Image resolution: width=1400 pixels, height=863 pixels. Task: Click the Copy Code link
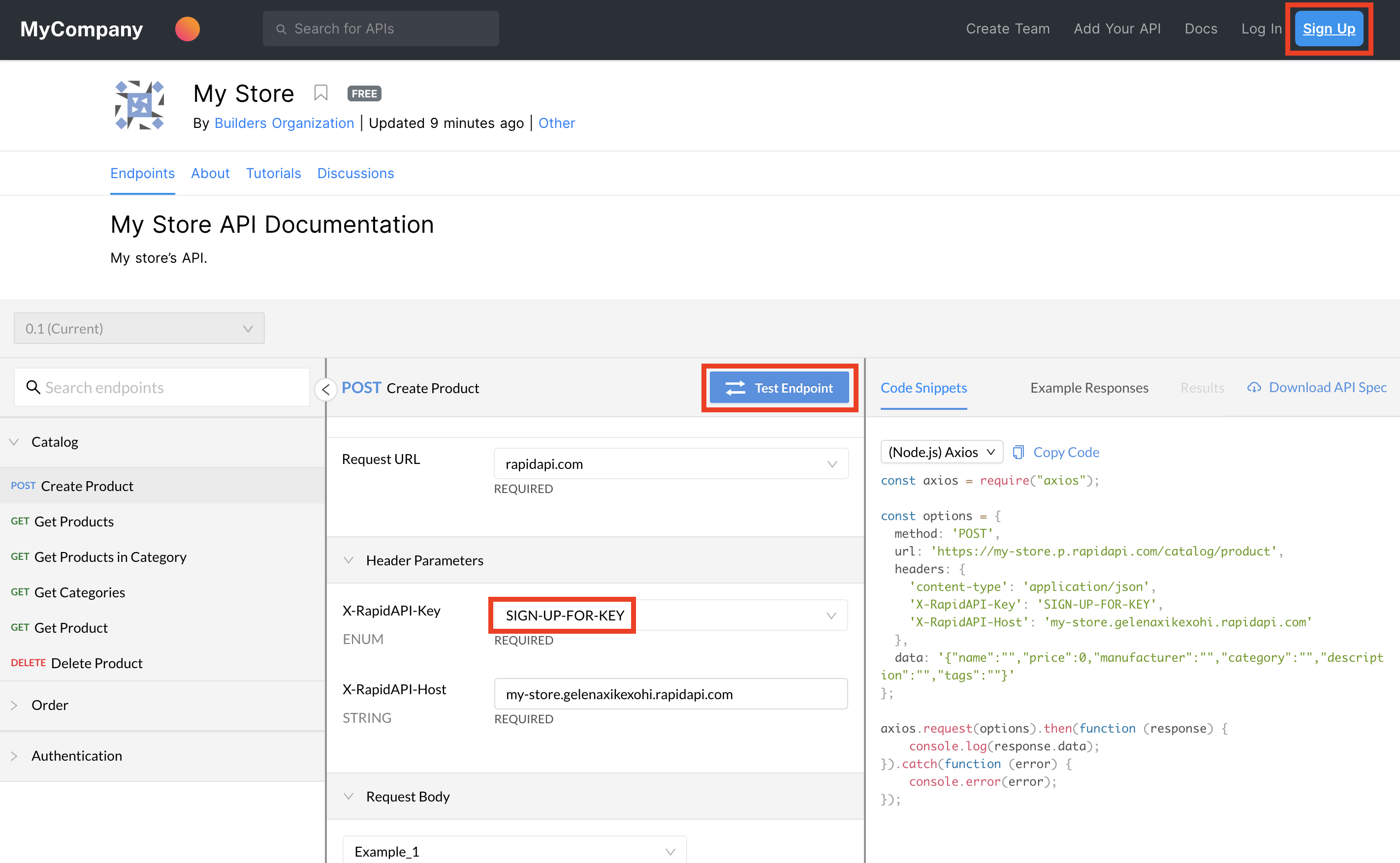[1066, 452]
